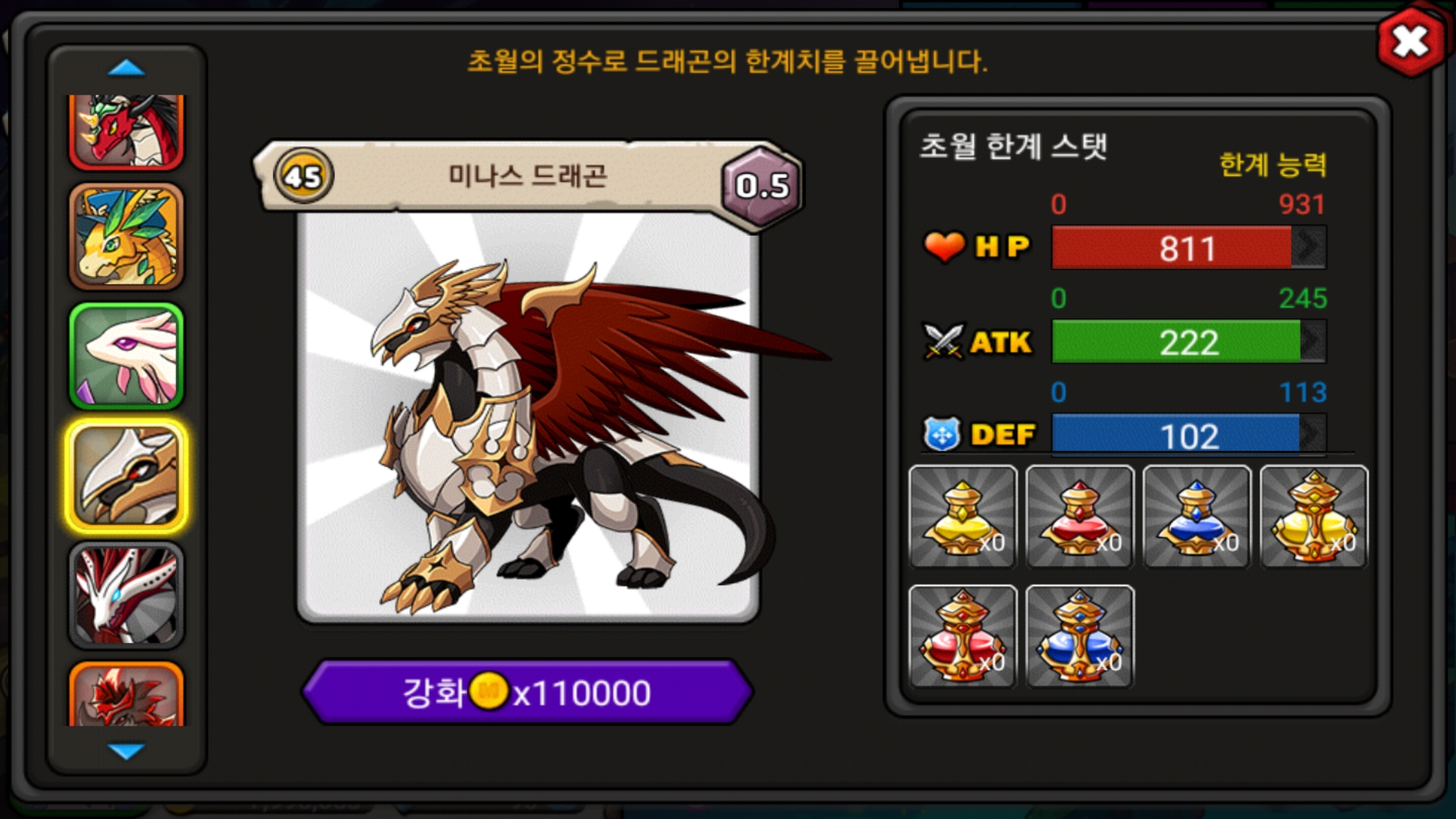1456x819 pixels.
Task: Tap the purple 0.5 hexagon badge
Action: tap(762, 186)
